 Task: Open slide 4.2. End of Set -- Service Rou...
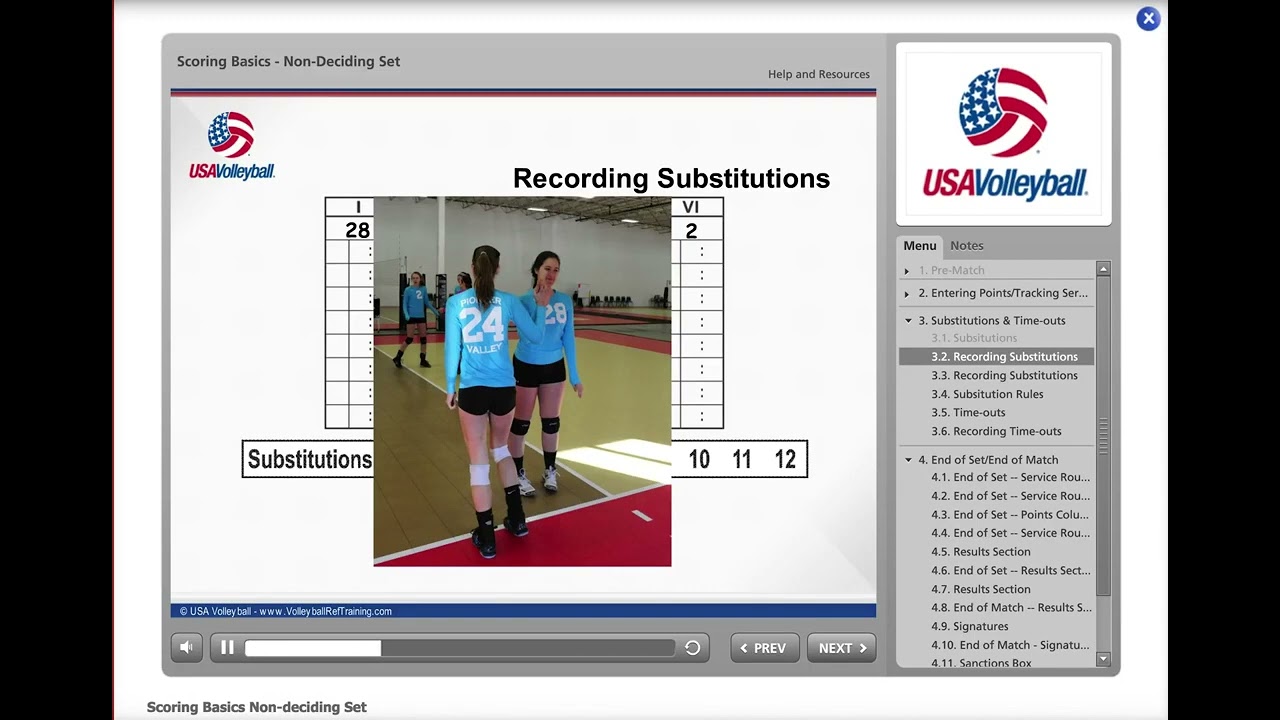pos(1010,496)
